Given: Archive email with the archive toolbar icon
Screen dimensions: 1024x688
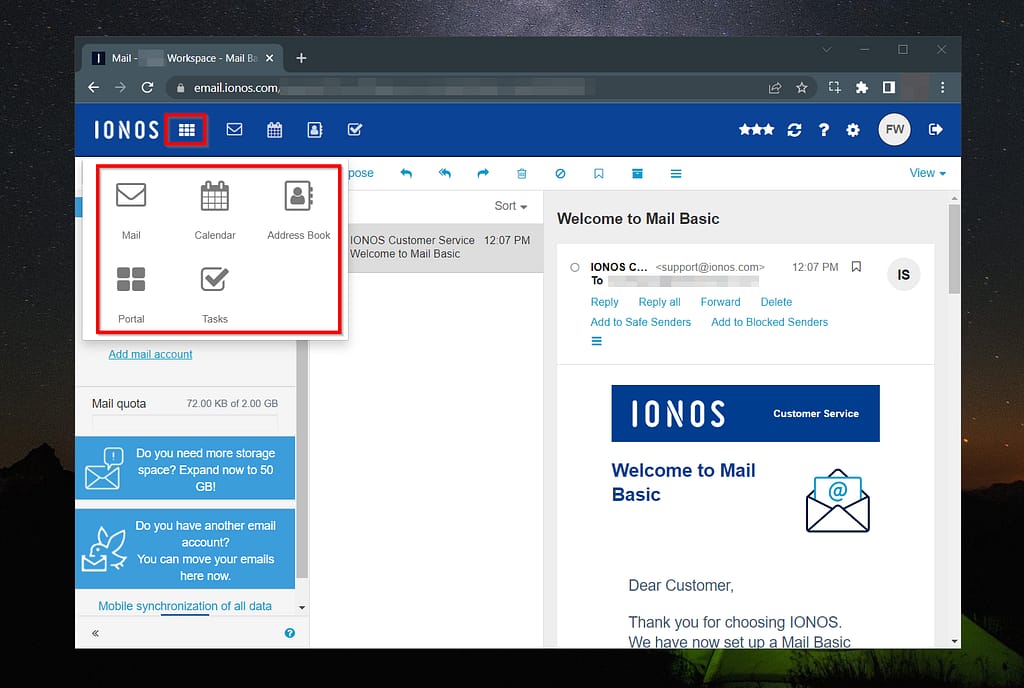Looking at the screenshot, I should coord(637,174).
